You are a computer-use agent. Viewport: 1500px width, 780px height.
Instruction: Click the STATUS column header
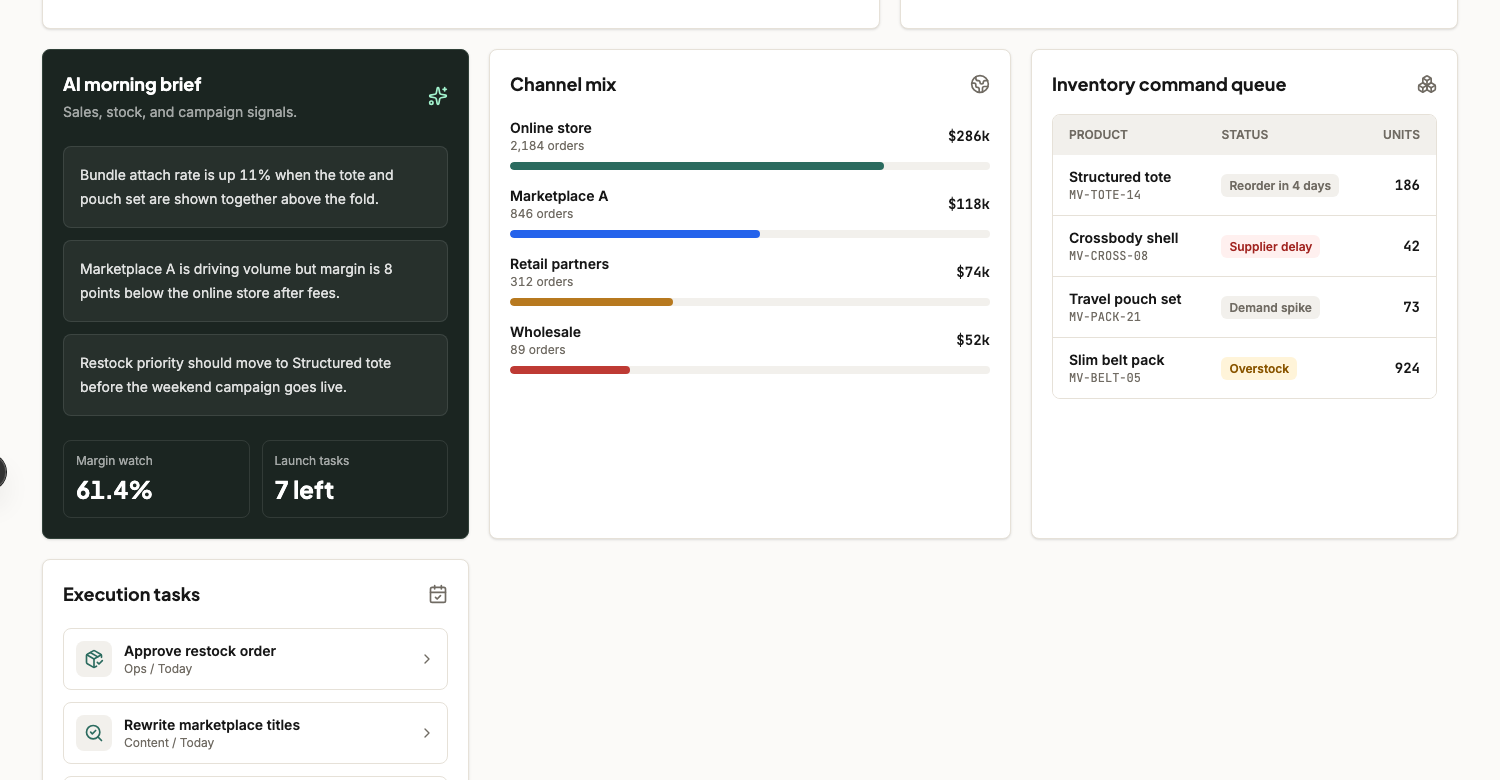click(x=1244, y=135)
